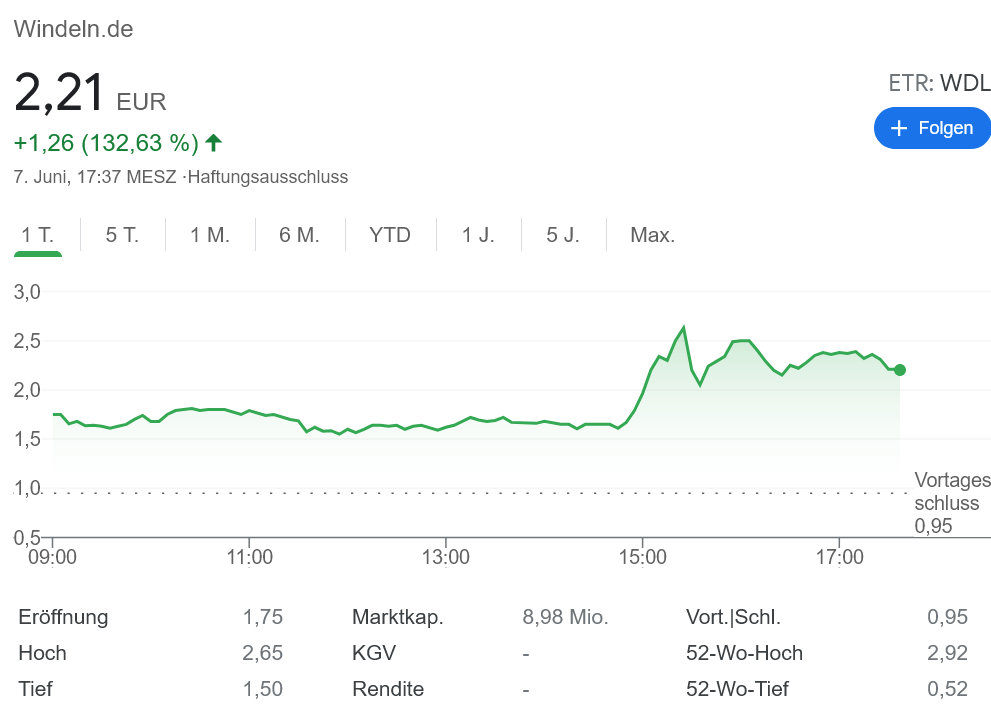View the 1 J. chart range
991x726 pixels.
[x=478, y=235]
